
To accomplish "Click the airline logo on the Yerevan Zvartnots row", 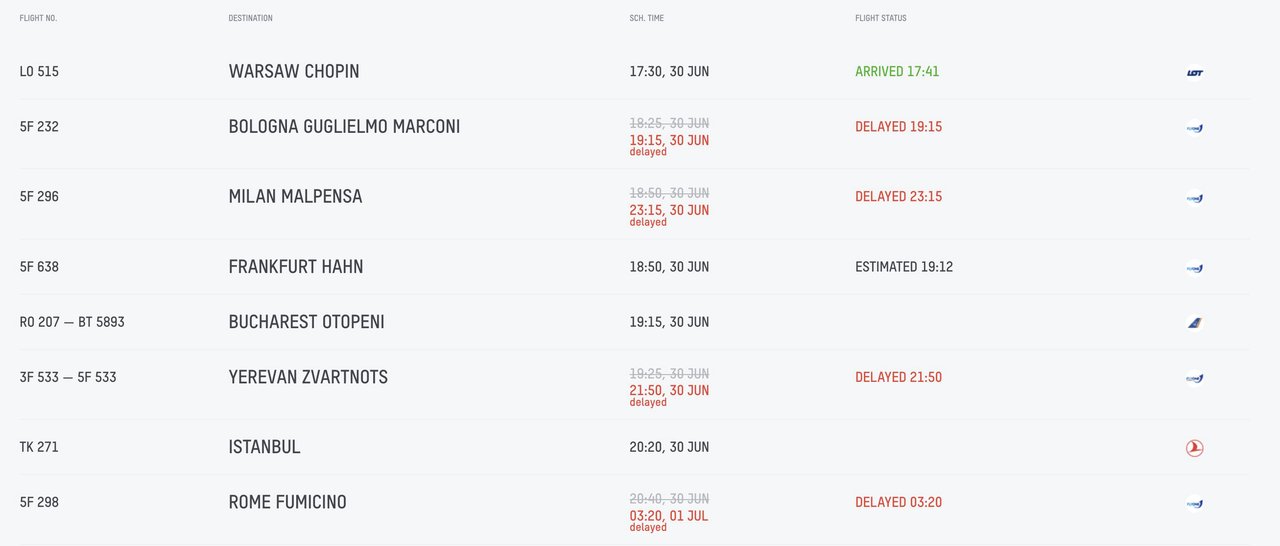I will coord(1194,377).
